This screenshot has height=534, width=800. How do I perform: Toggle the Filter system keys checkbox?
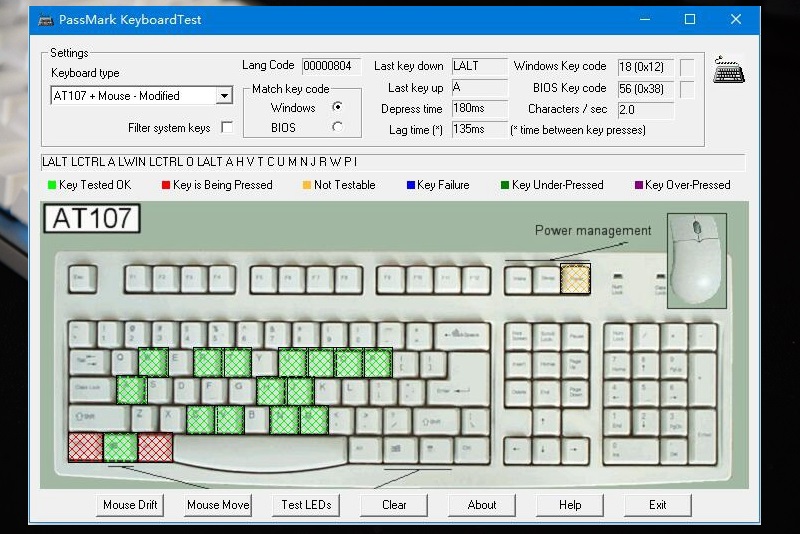(x=227, y=127)
